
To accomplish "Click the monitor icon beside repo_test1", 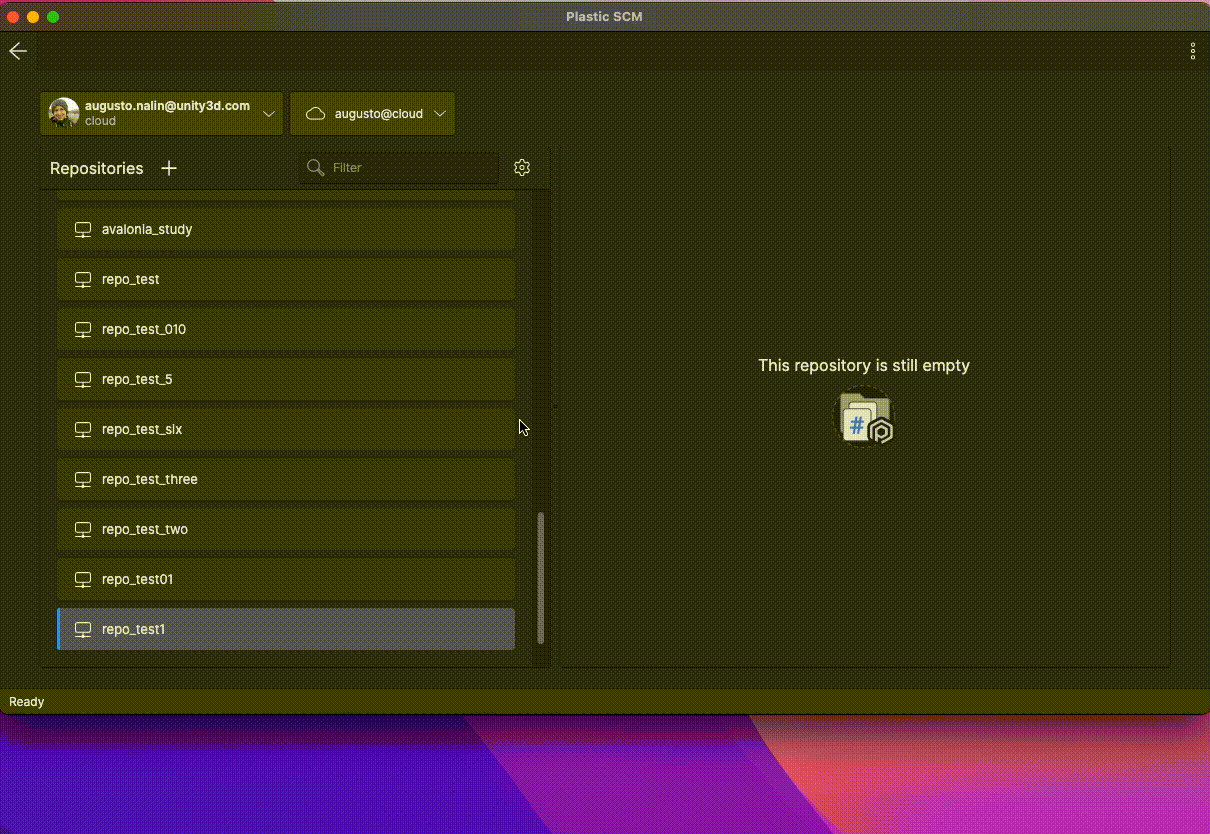I will [82, 629].
